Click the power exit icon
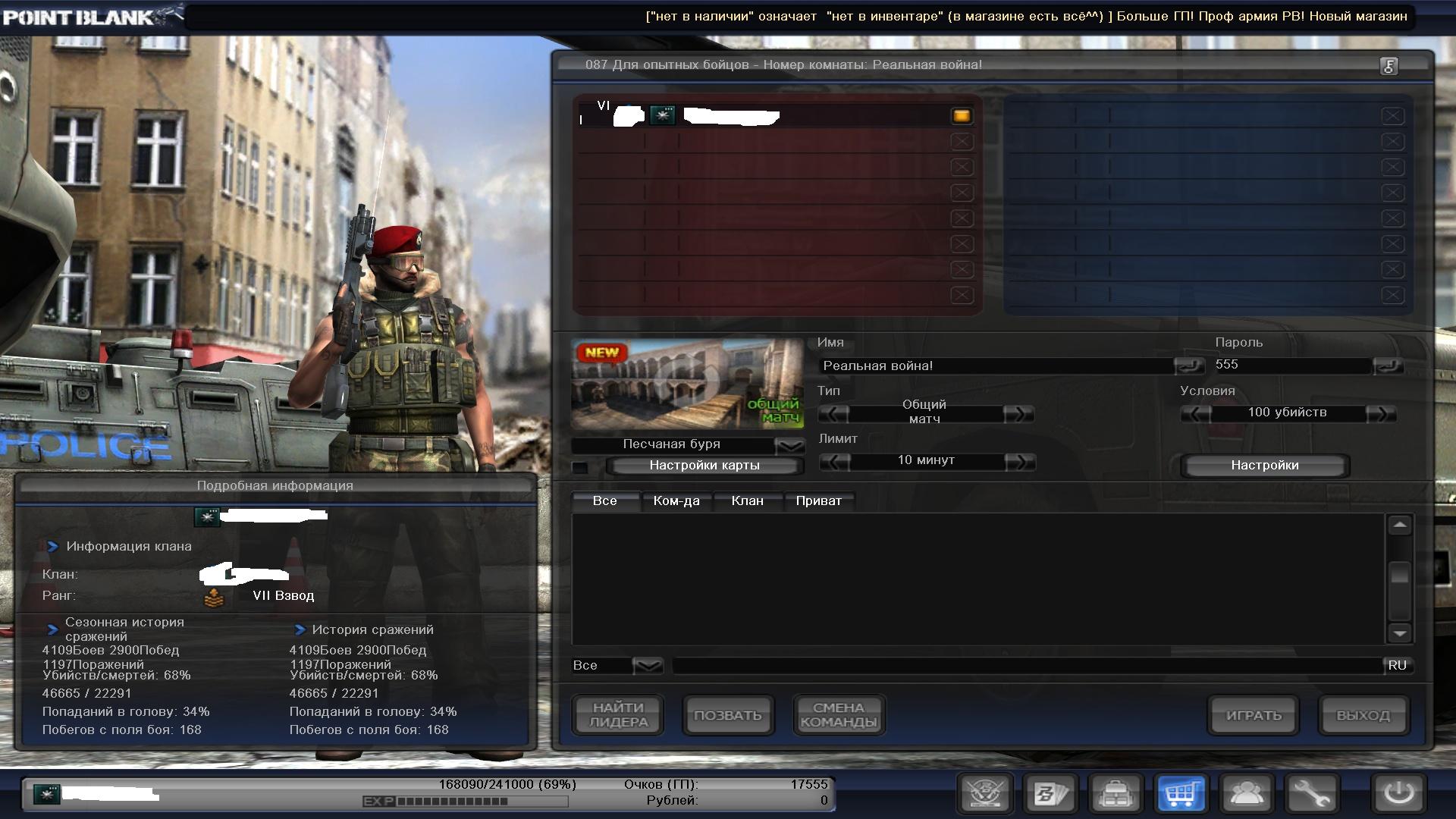The width and height of the screenshot is (1456, 819). pyautogui.click(x=1399, y=794)
